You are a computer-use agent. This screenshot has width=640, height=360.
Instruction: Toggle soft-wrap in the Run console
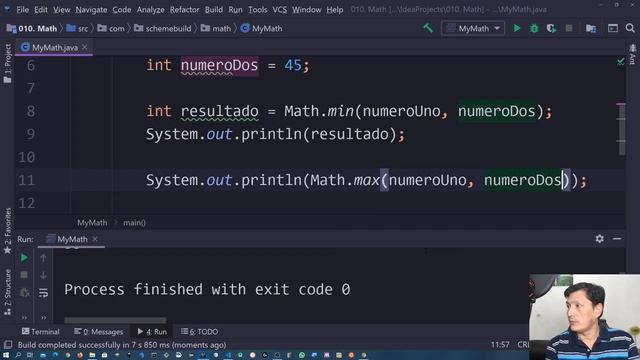(43, 293)
